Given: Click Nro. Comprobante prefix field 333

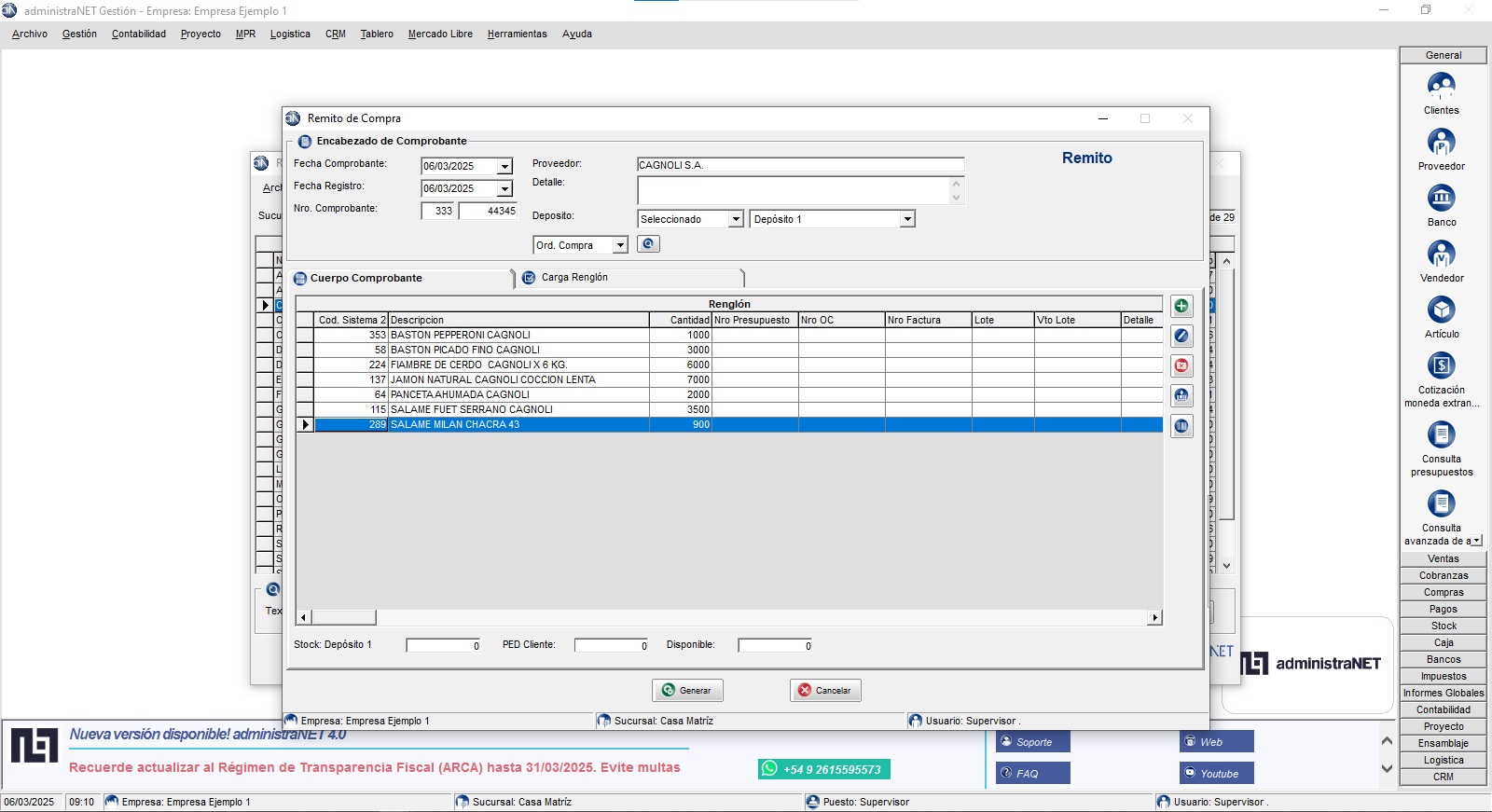Looking at the screenshot, I should [437, 211].
